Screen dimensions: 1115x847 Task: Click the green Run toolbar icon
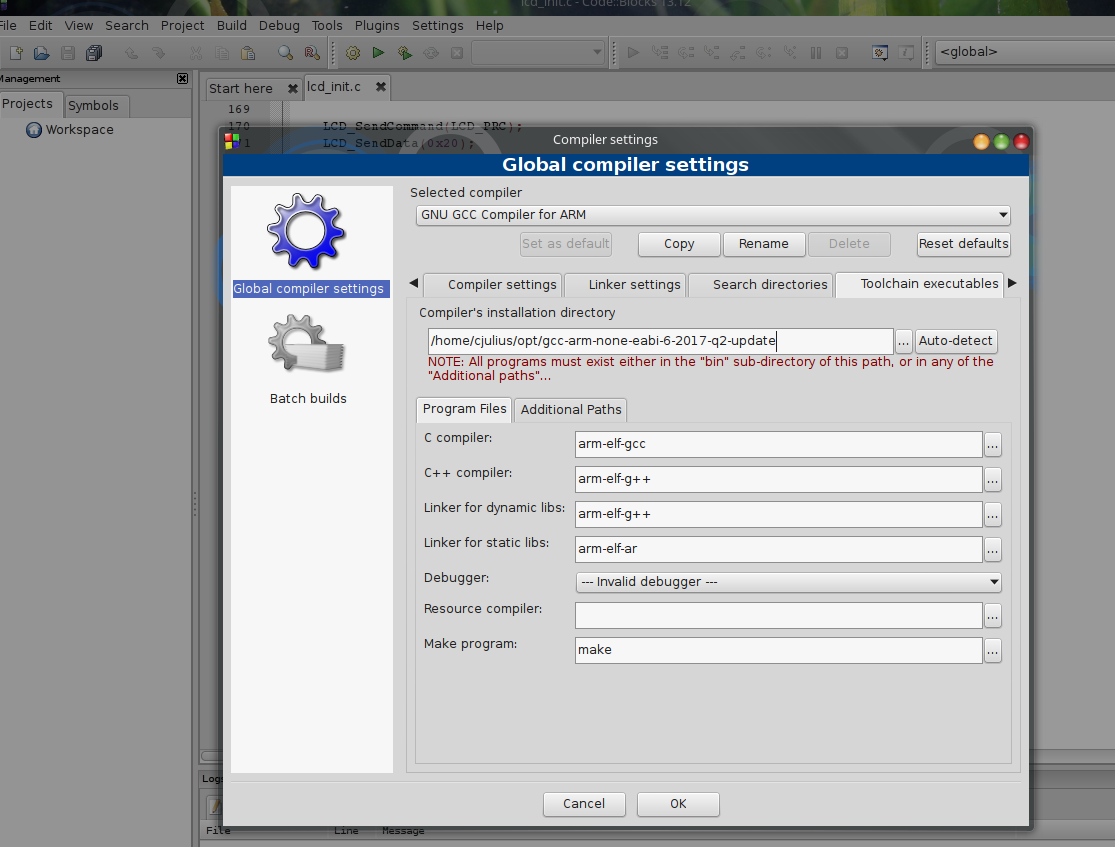click(x=378, y=53)
